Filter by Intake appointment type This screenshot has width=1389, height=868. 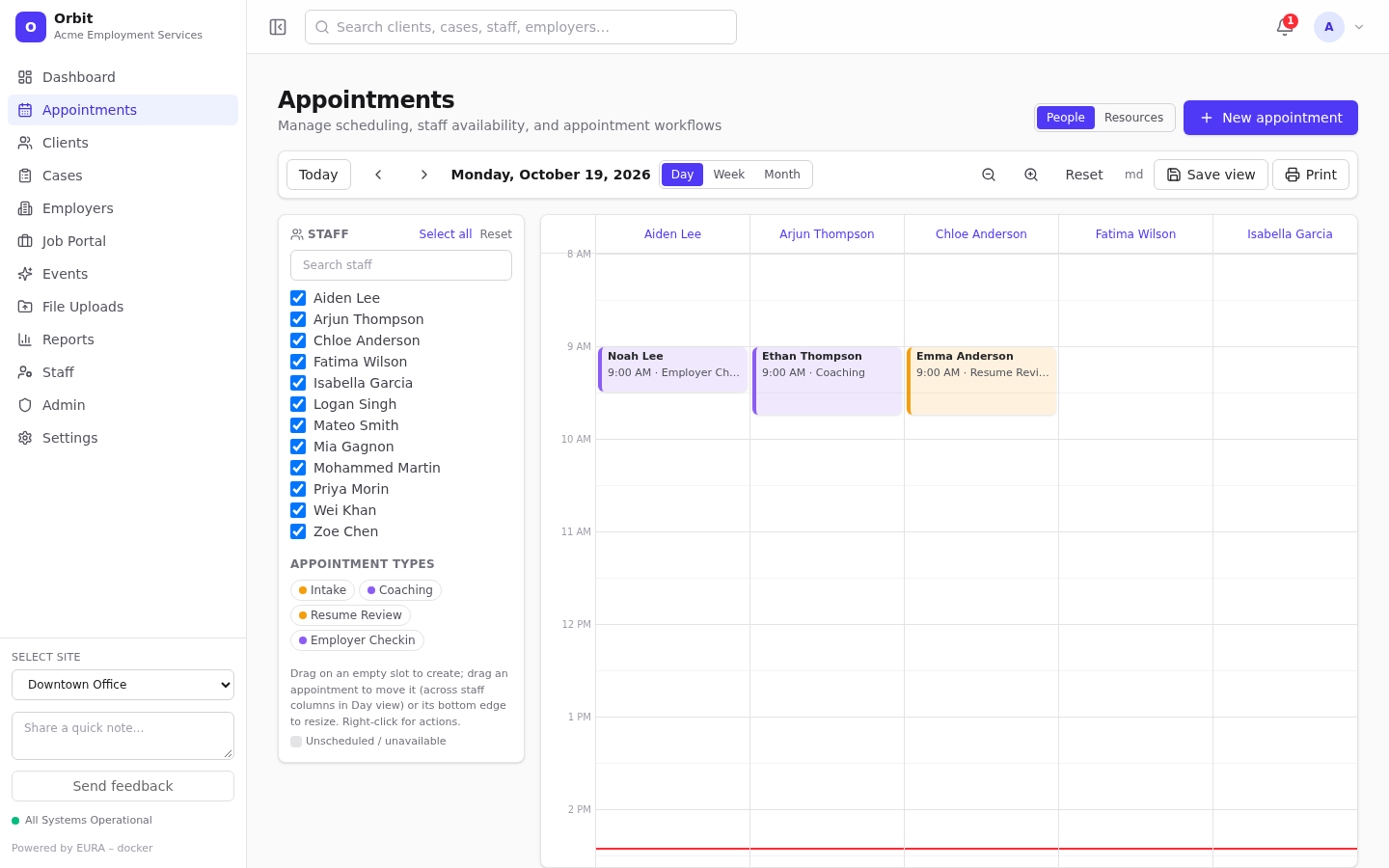tap(322, 590)
